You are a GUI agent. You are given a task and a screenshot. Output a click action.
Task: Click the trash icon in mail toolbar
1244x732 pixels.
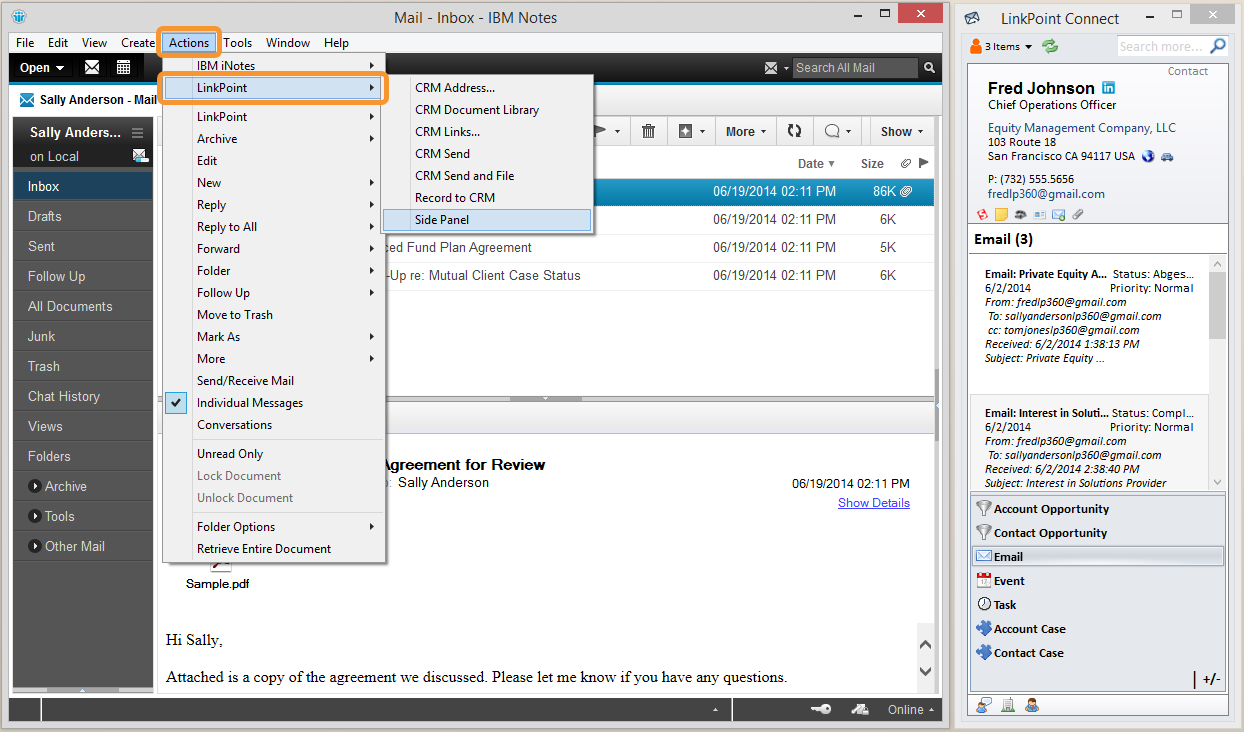[x=648, y=131]
